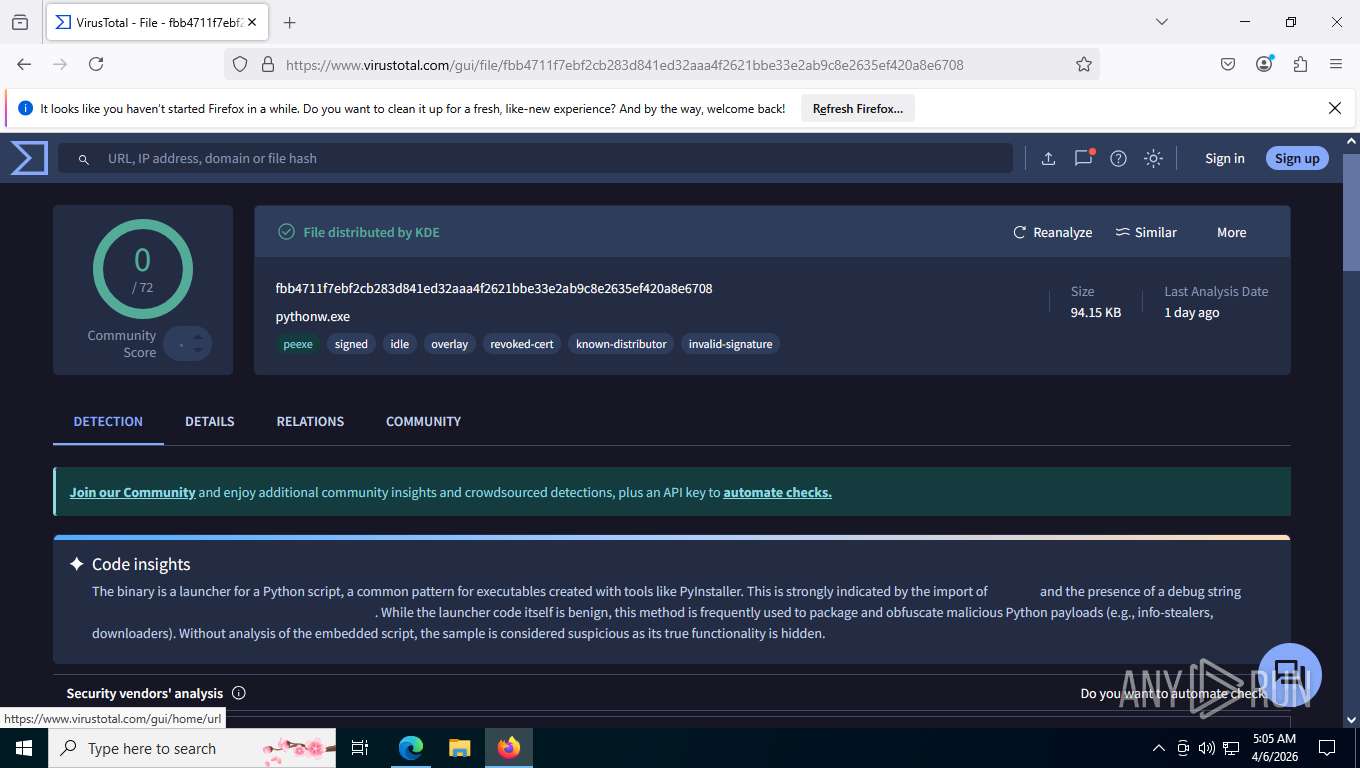Open the help question mark icon
The height and width of the screenshot is (768, 1360).
coord(1119,158)
